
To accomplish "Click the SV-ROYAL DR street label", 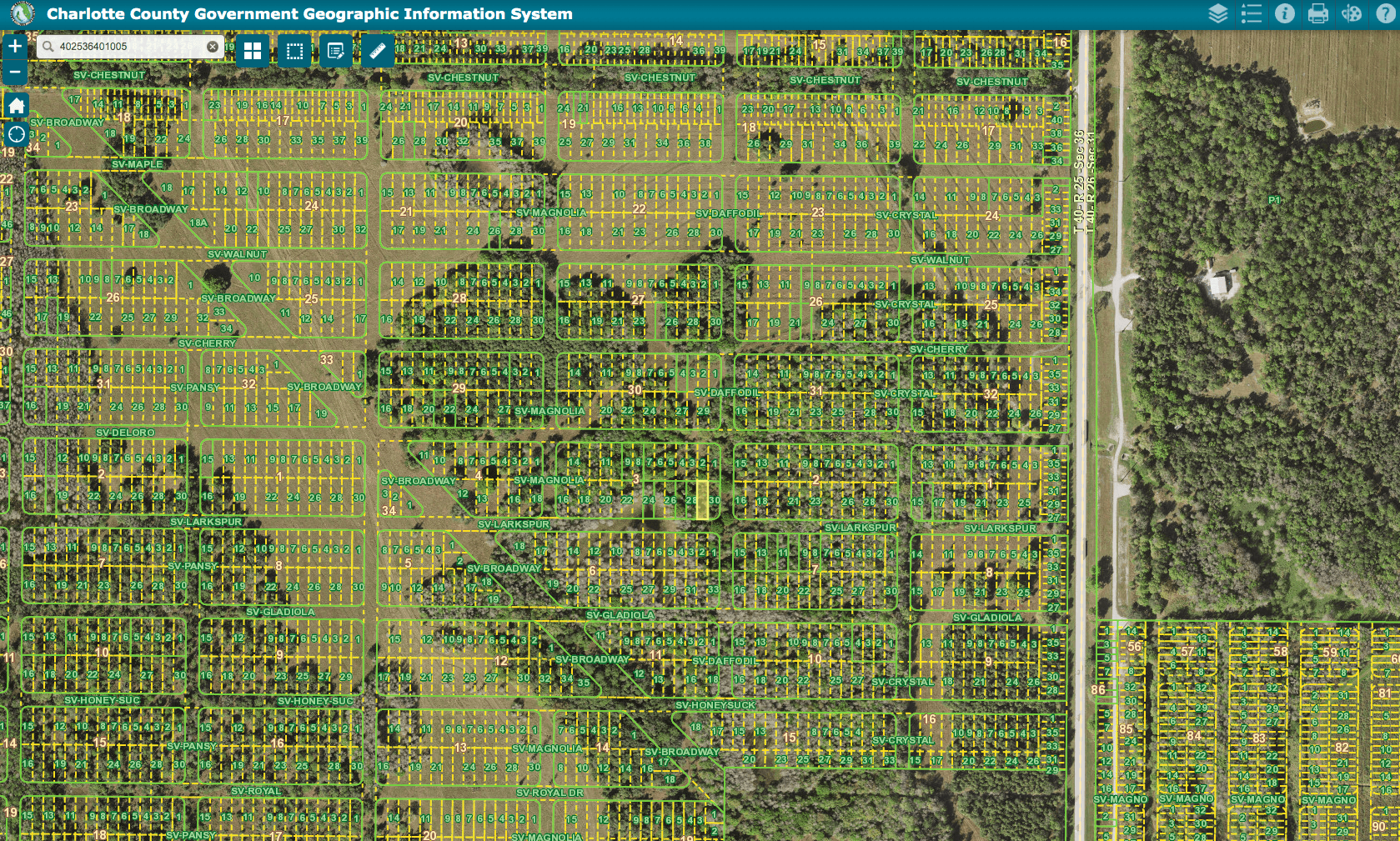I will (549, 793).
